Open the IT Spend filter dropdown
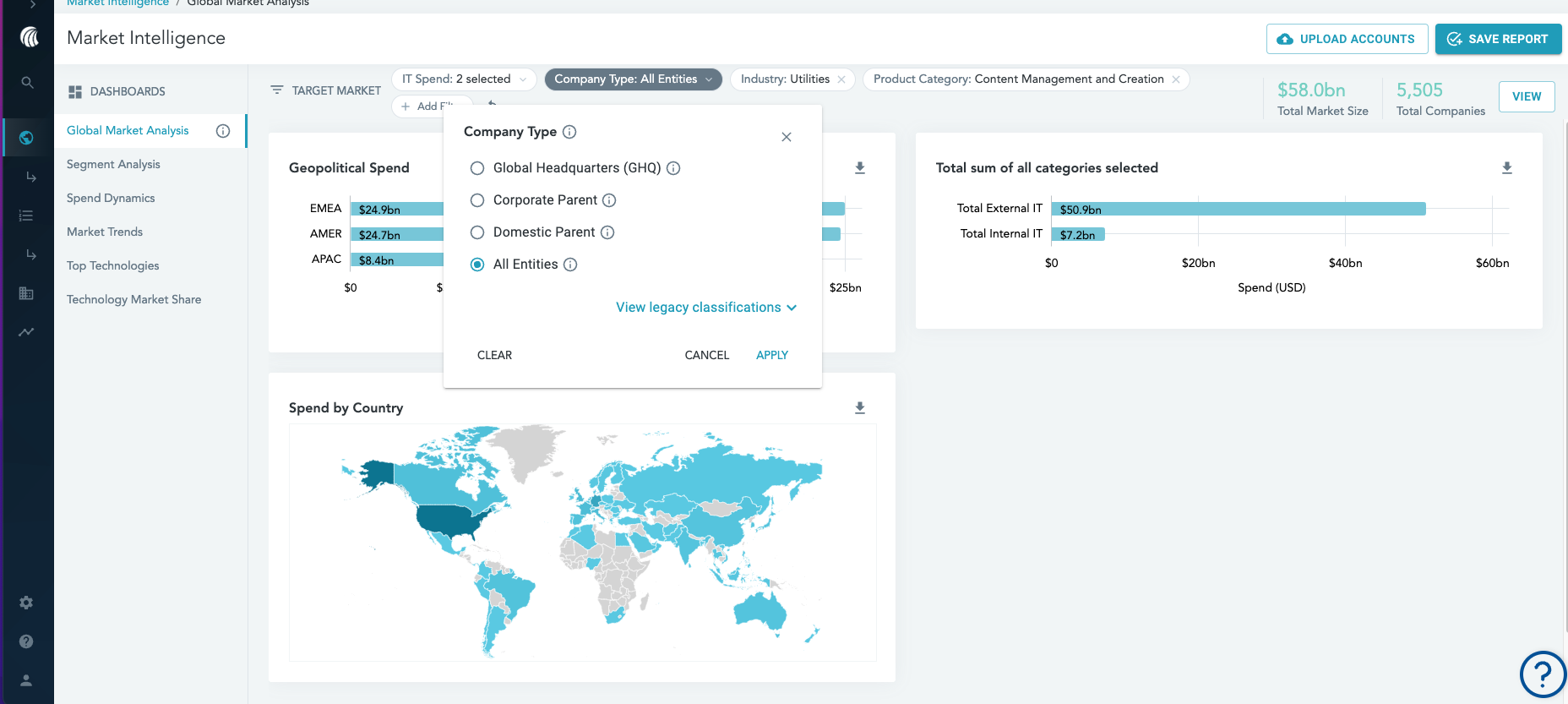Image resolution: width=1568 pixels, height=704 pixels. click(464, 79)
